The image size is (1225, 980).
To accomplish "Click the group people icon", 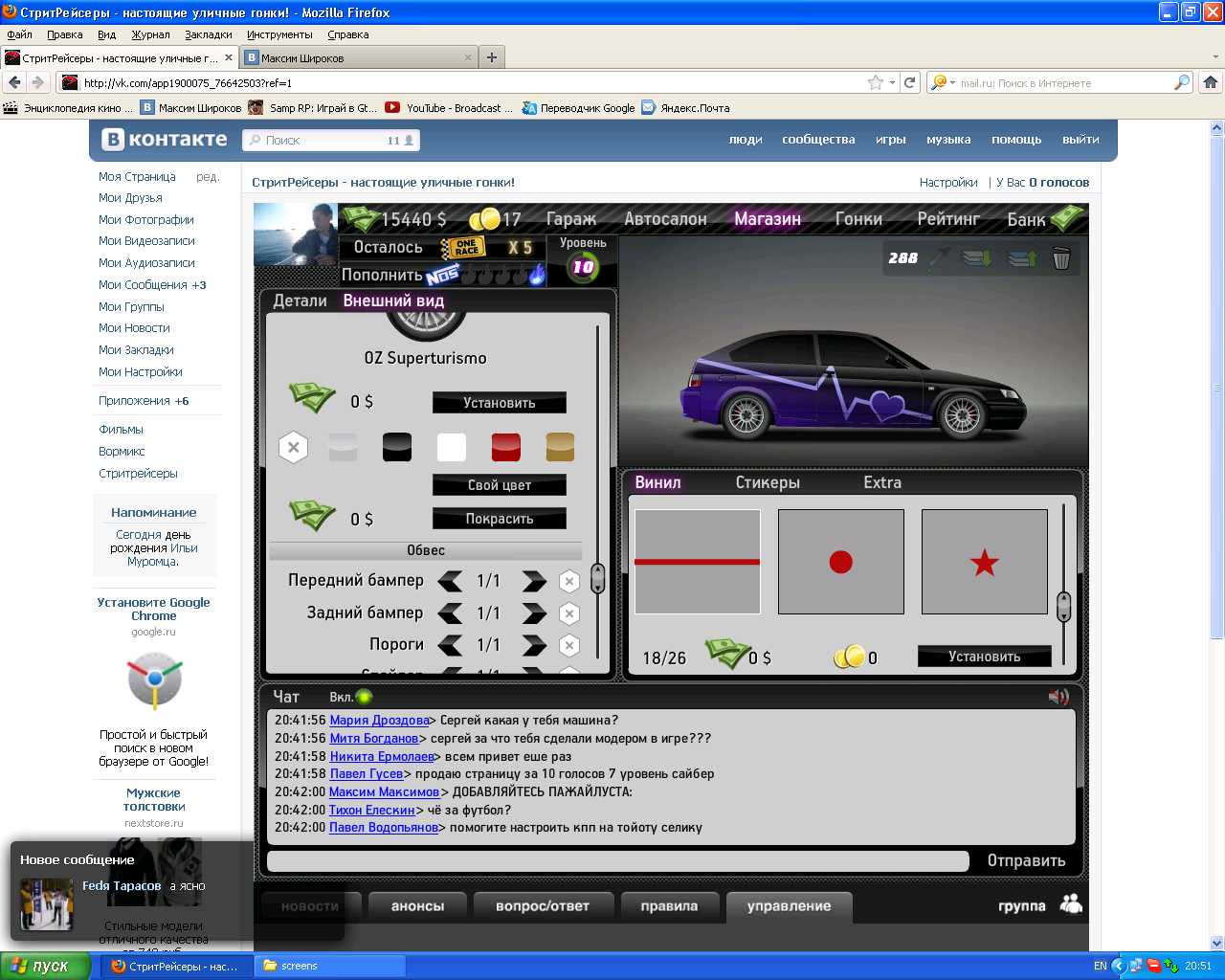I will [1071, 903].
